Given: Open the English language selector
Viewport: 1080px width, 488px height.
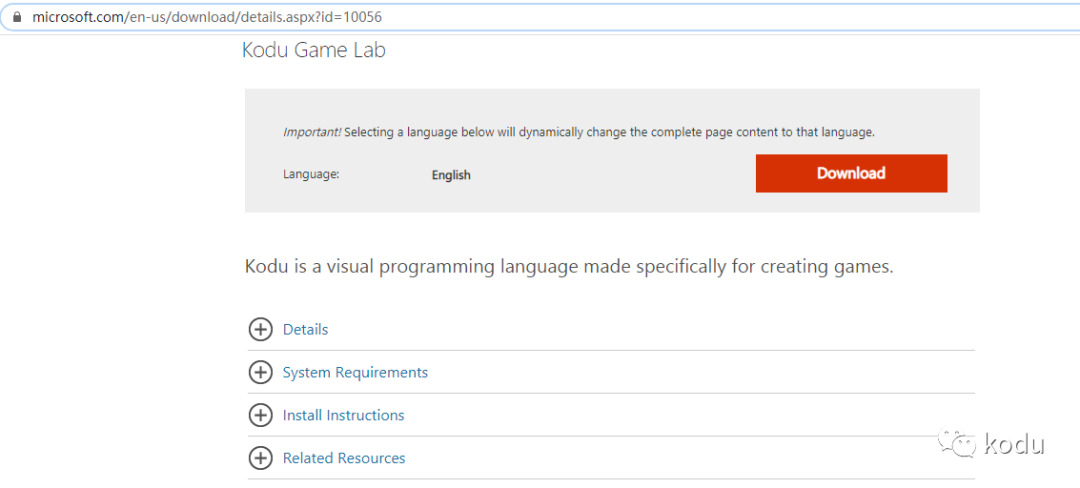Looking at the screenshot, I should [x=451, y=175].
